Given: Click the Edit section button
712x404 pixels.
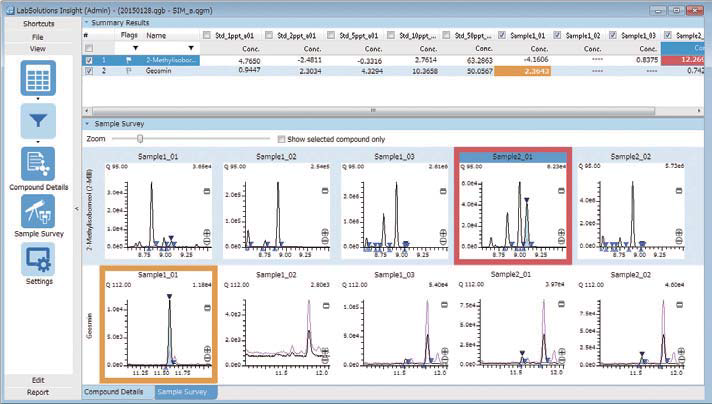Looking at the screenshot, I should [x=37, y=380].
